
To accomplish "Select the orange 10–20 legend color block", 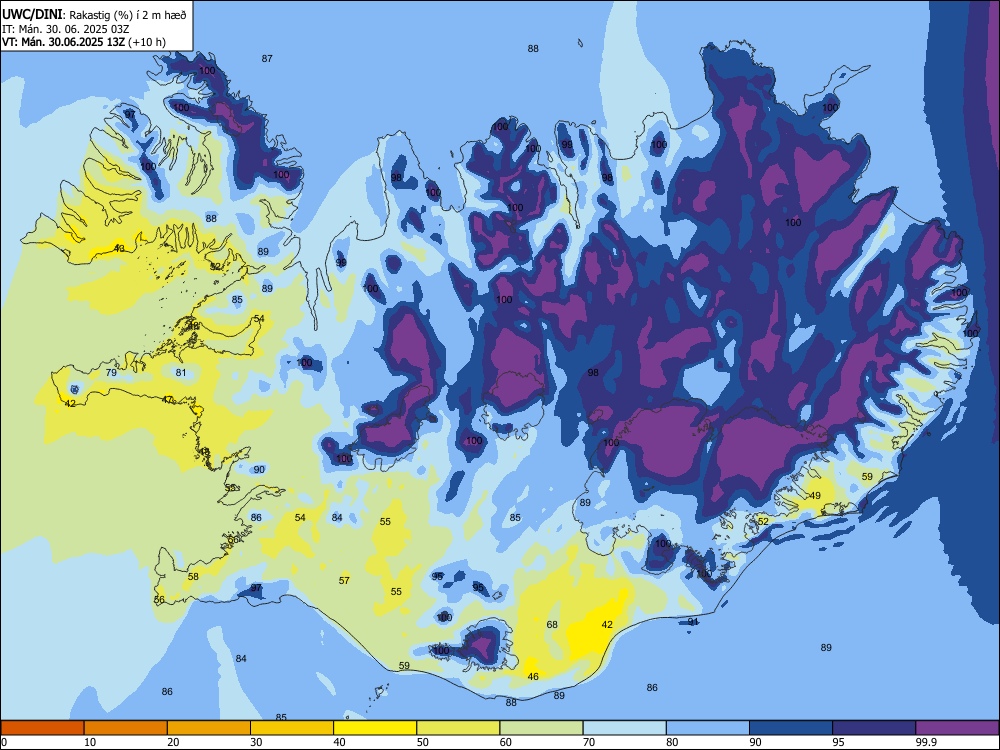I will (x=126, y=728).
